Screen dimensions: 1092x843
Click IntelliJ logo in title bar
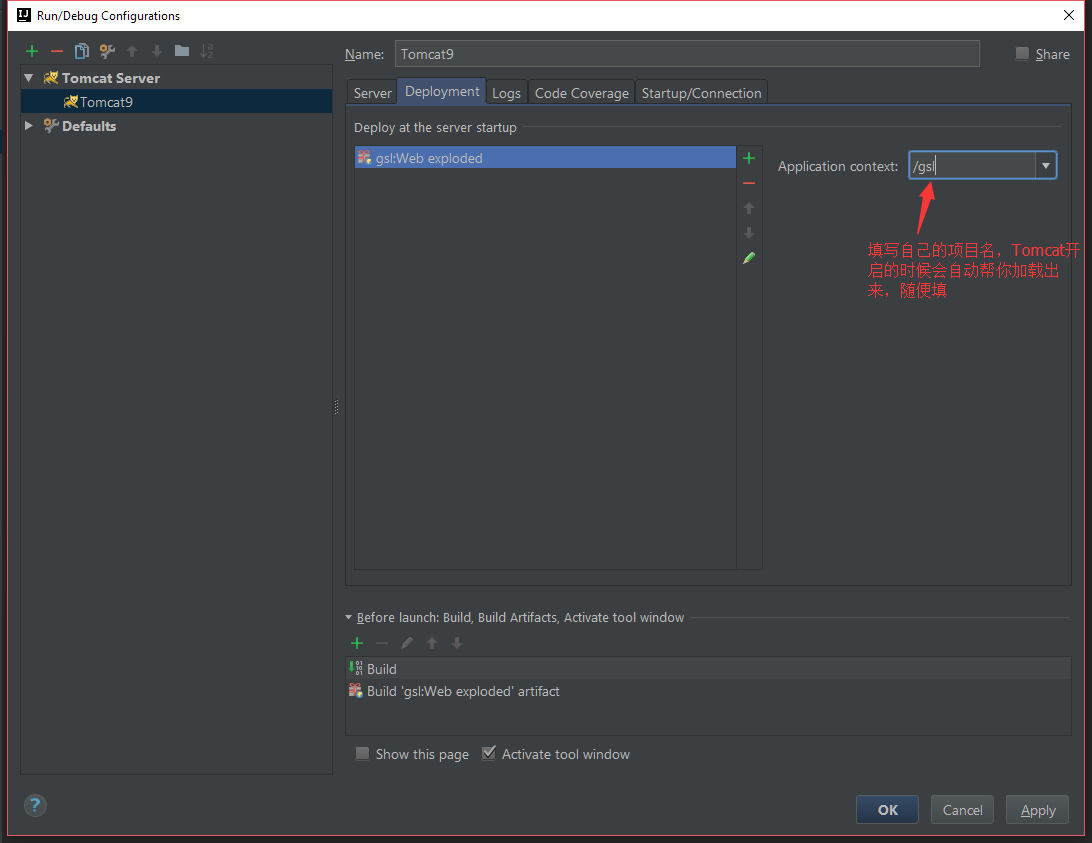24,15
